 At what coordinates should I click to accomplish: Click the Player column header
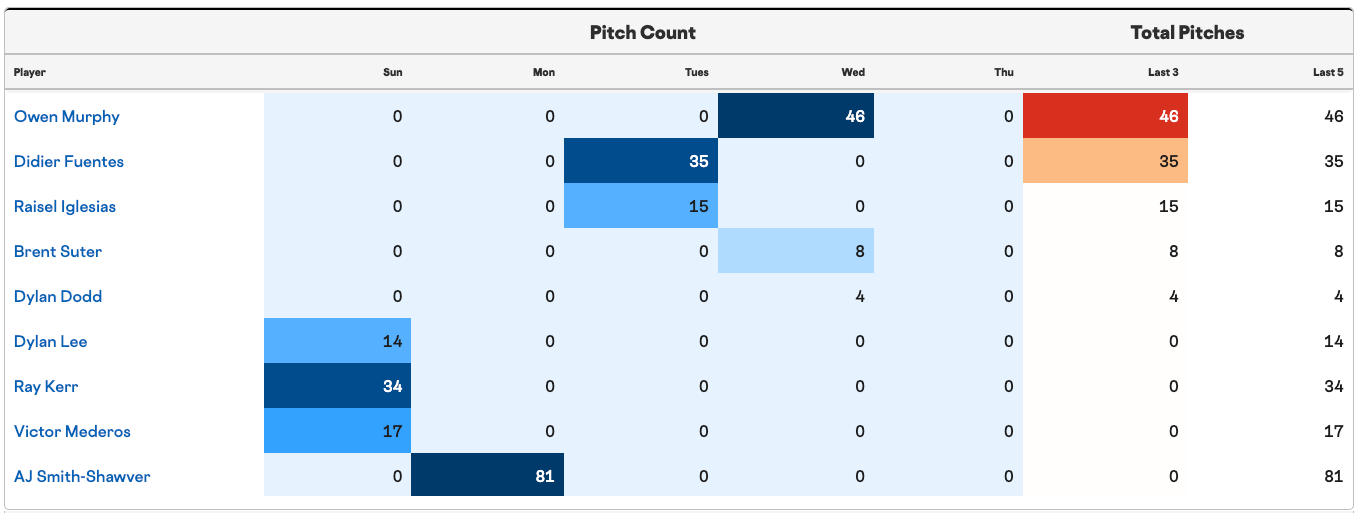(x=30, y=72)
